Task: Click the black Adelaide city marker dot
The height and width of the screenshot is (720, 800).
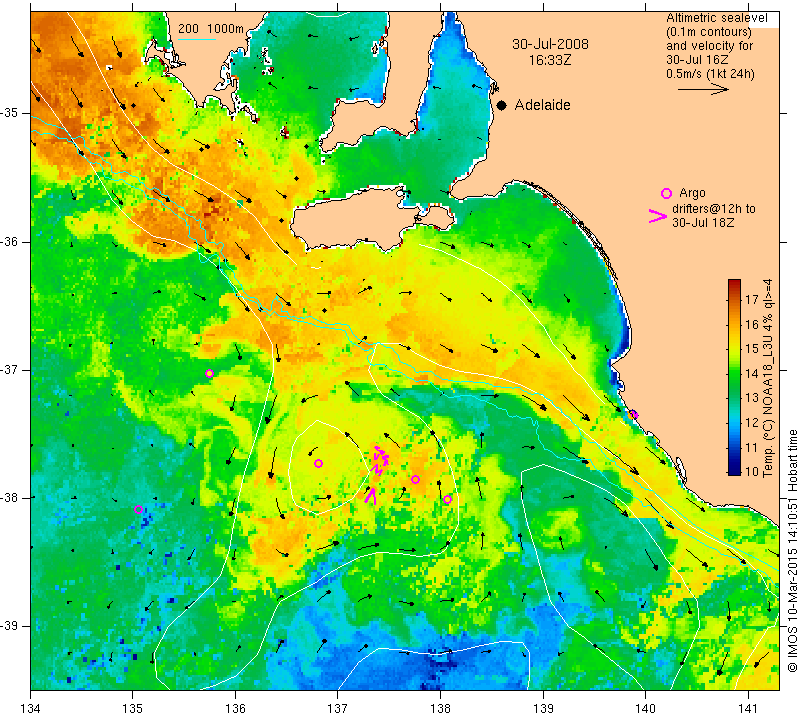Action: pos(502,105)
